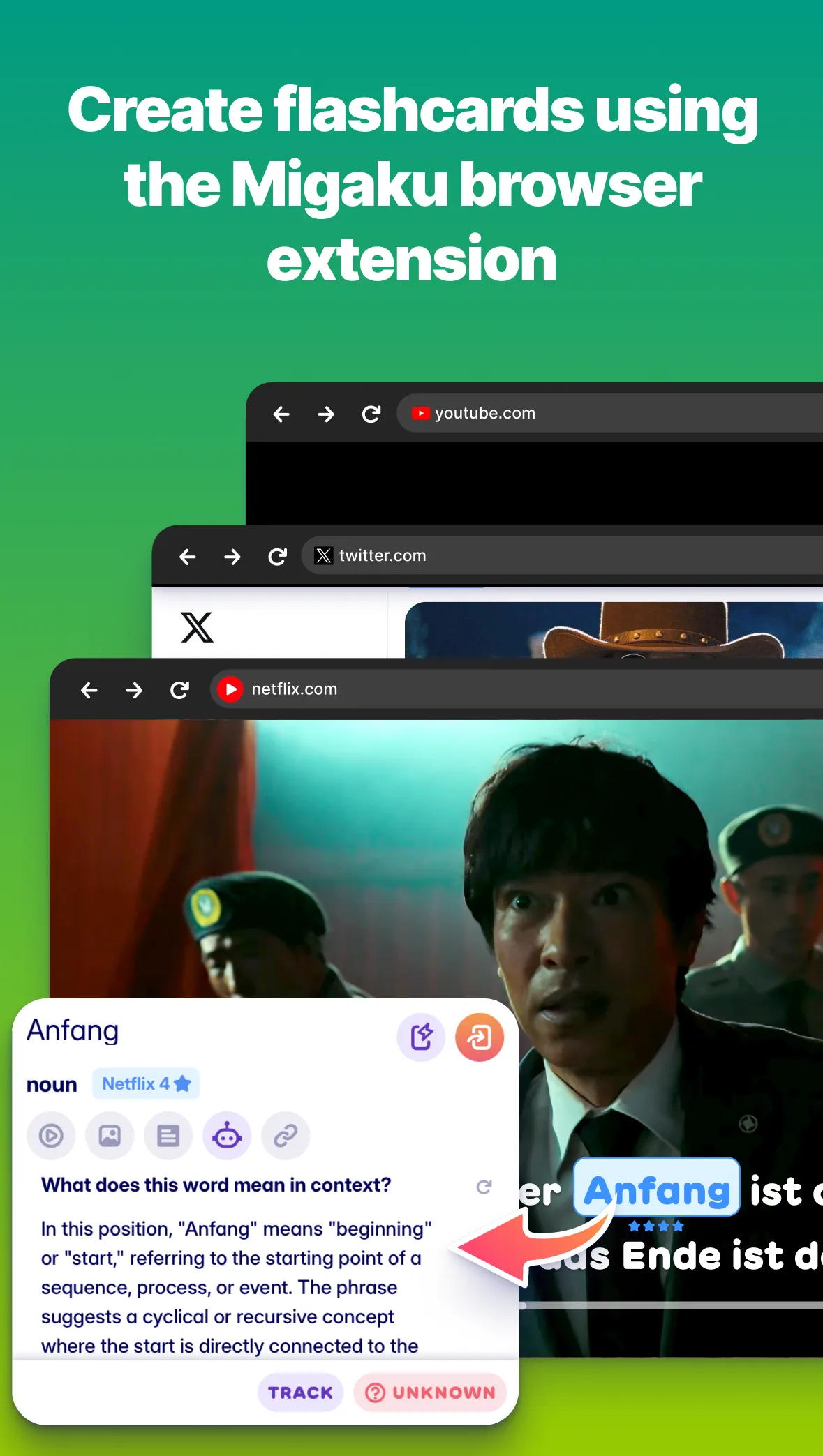Click the image icon in dictionary popup

(110, 1136)
